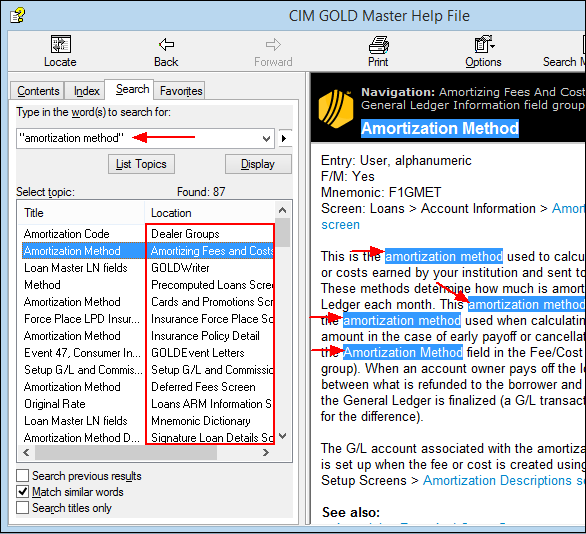Select the Setup G/L and Commis... row

pyautogui.click(x=148, y=370)
